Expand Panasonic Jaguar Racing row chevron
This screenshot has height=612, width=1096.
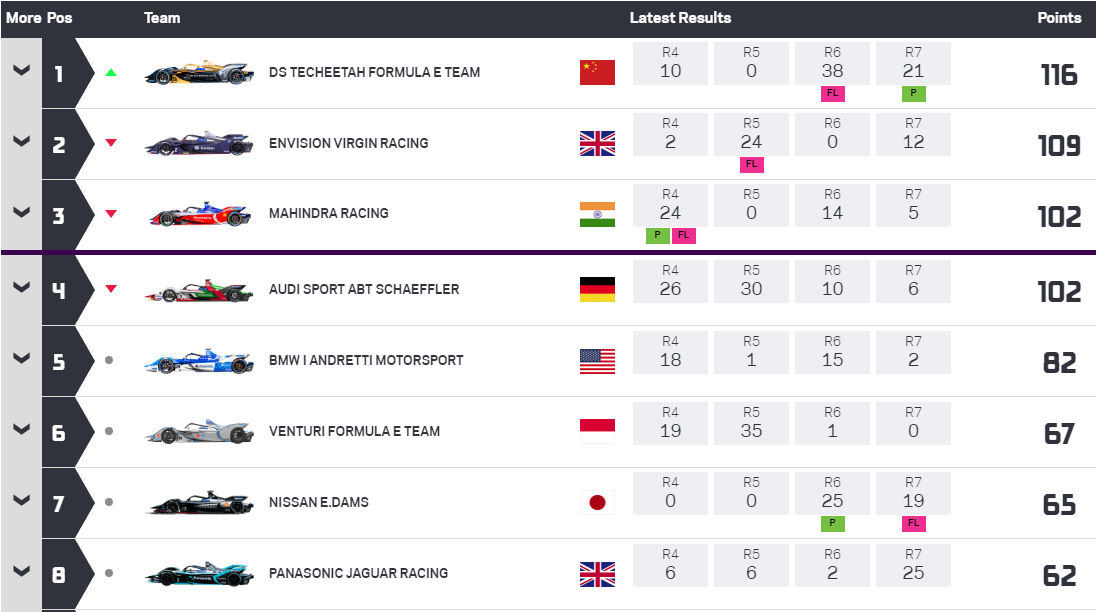[21, 572]
